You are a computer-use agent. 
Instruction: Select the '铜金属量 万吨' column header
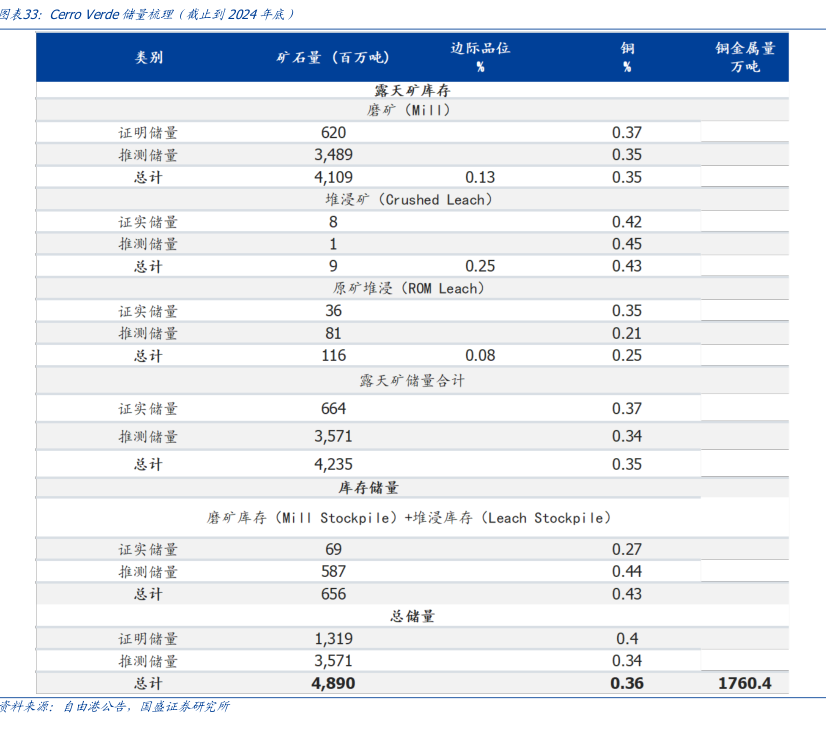(745, 57)
